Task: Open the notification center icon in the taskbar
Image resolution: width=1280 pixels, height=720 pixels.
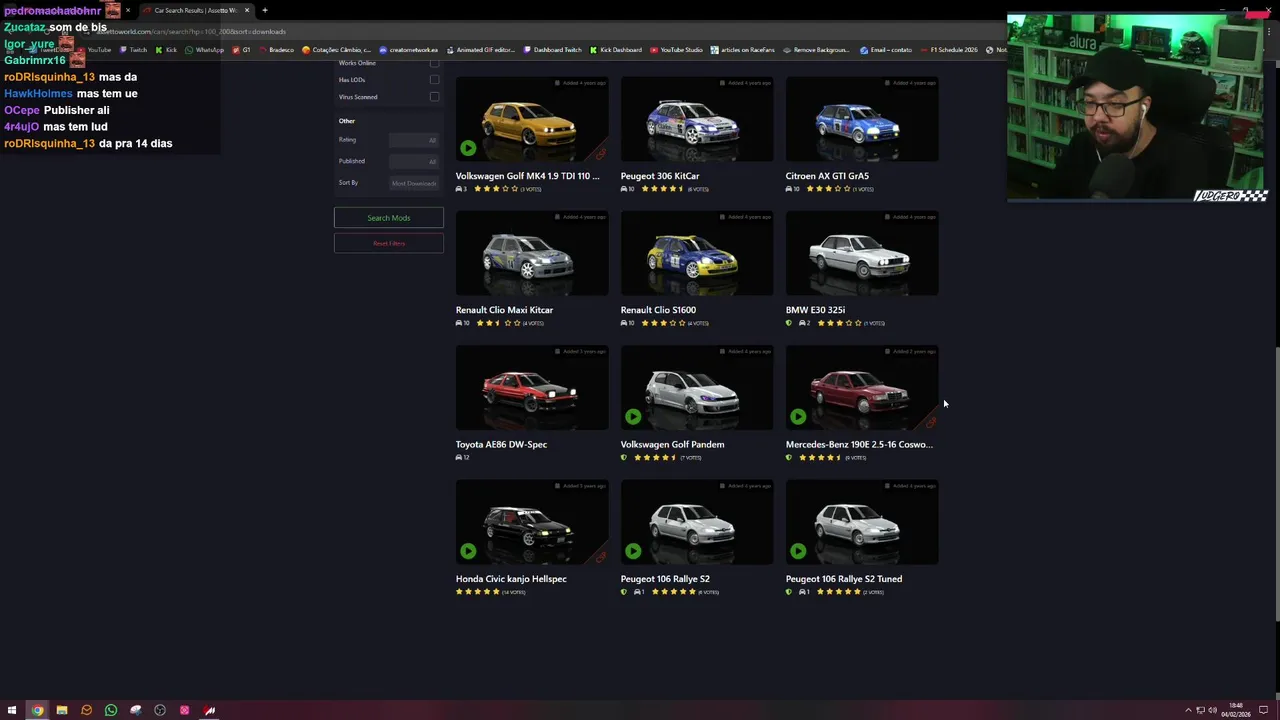Action: coord(1263,710)
